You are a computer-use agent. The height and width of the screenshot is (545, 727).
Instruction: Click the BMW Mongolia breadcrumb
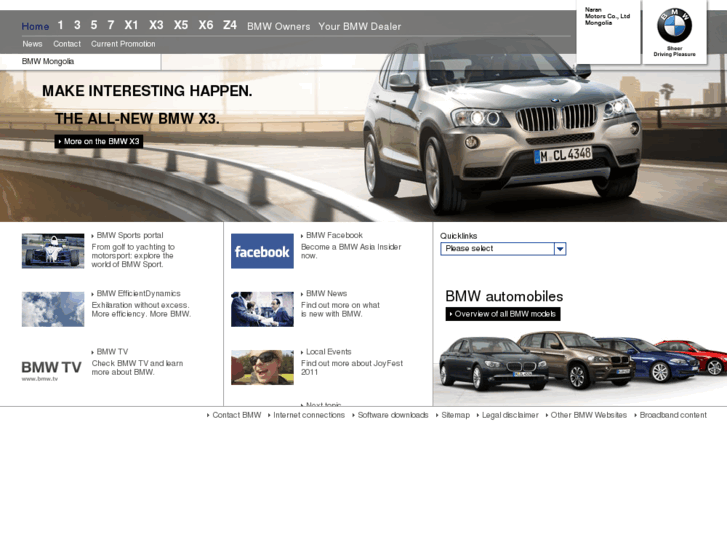coord(48,62)
